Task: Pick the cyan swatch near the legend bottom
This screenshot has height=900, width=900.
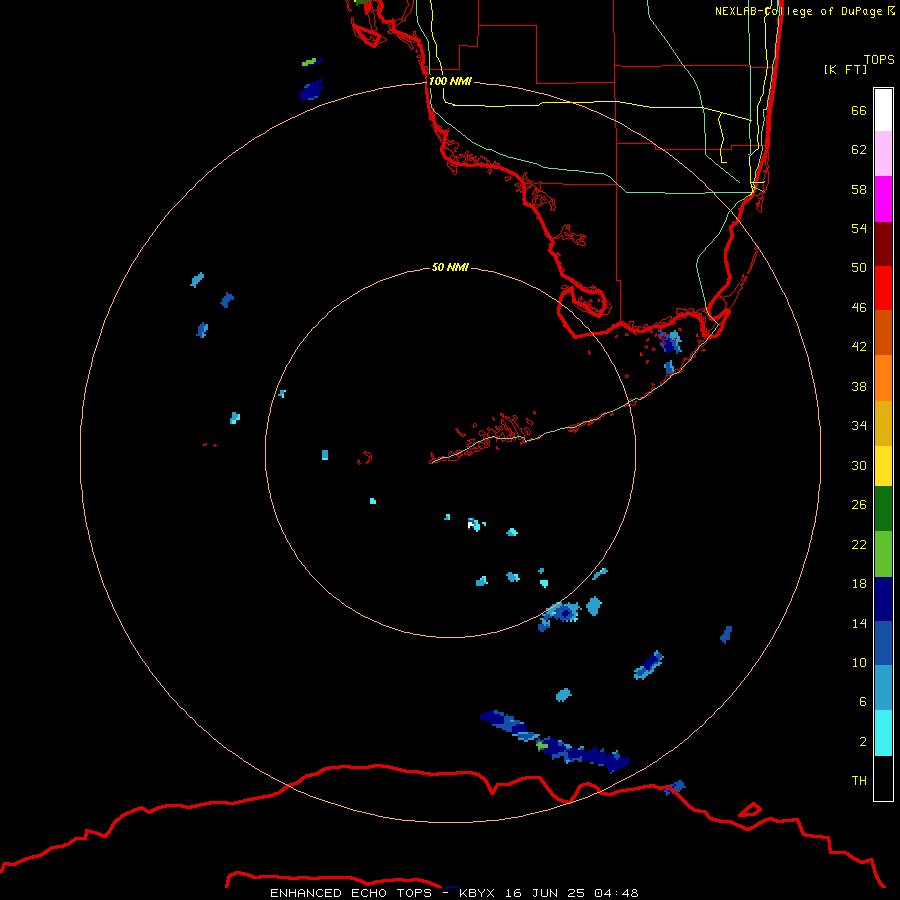Action: 883,733
